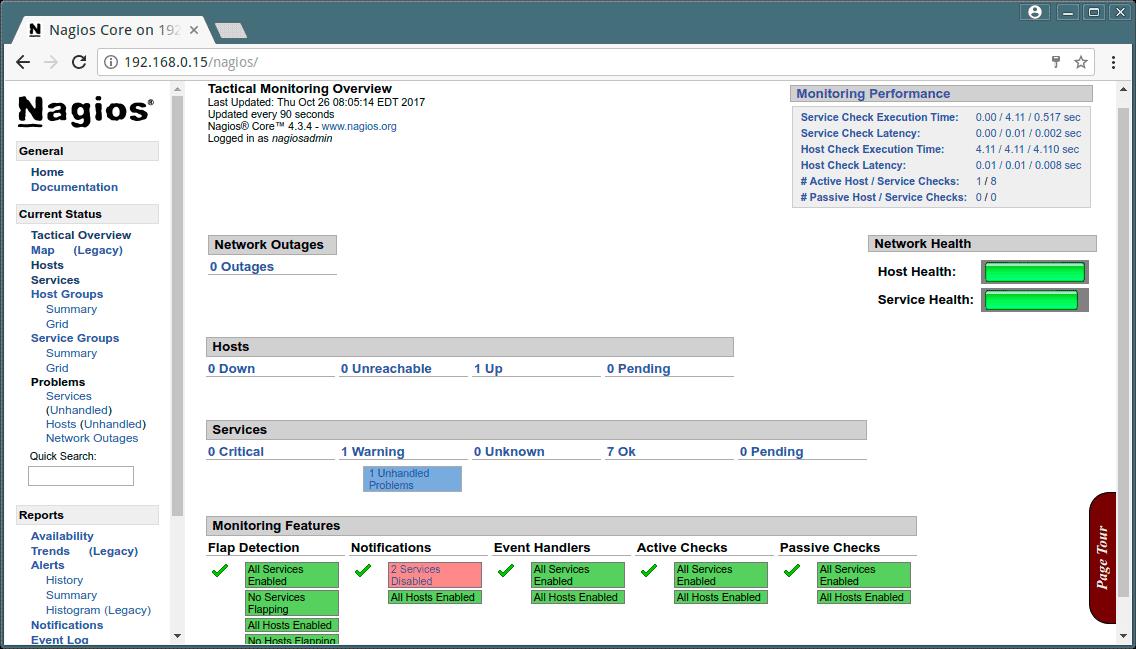
Task: View the 7 Ok services
Action: pos(620,451)
